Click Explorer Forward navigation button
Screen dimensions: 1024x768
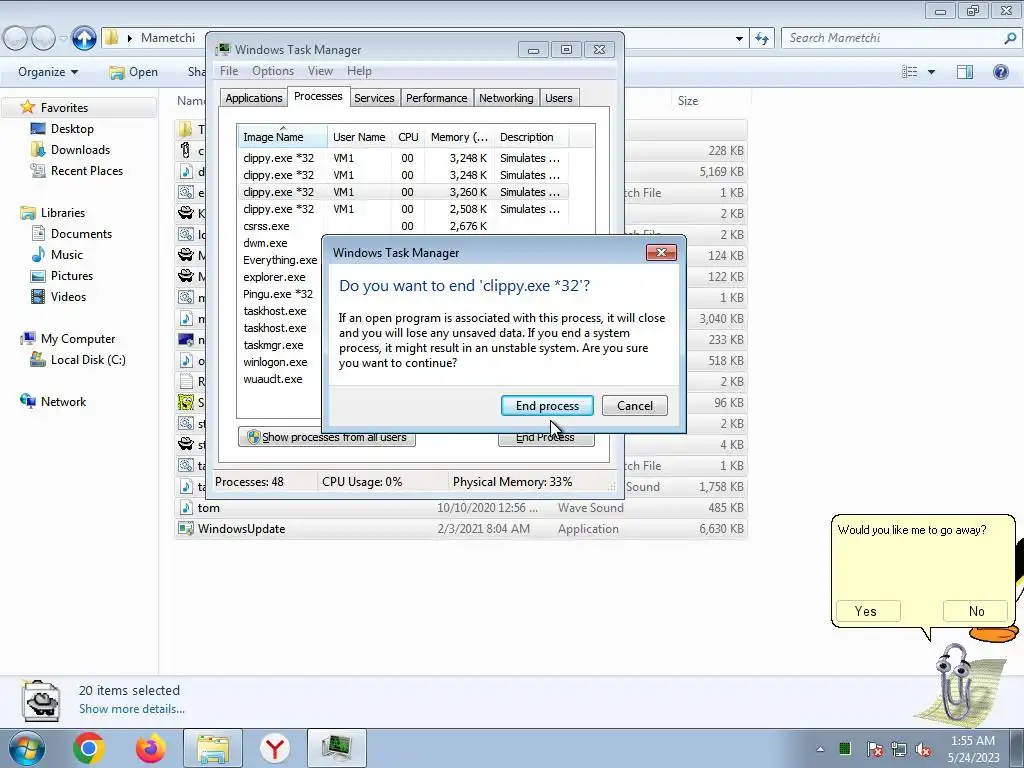click(x=43, y=39)
